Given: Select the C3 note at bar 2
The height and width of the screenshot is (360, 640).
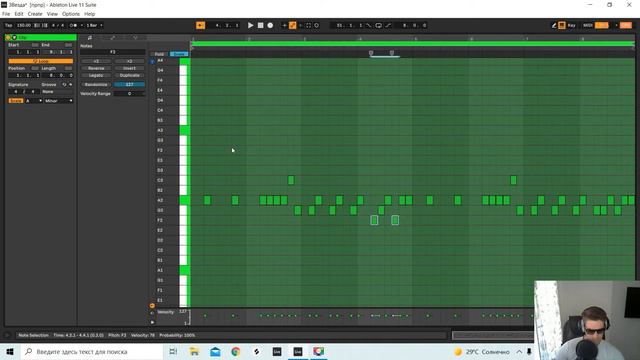Looking at the screenshot, I should click(291, 180).
